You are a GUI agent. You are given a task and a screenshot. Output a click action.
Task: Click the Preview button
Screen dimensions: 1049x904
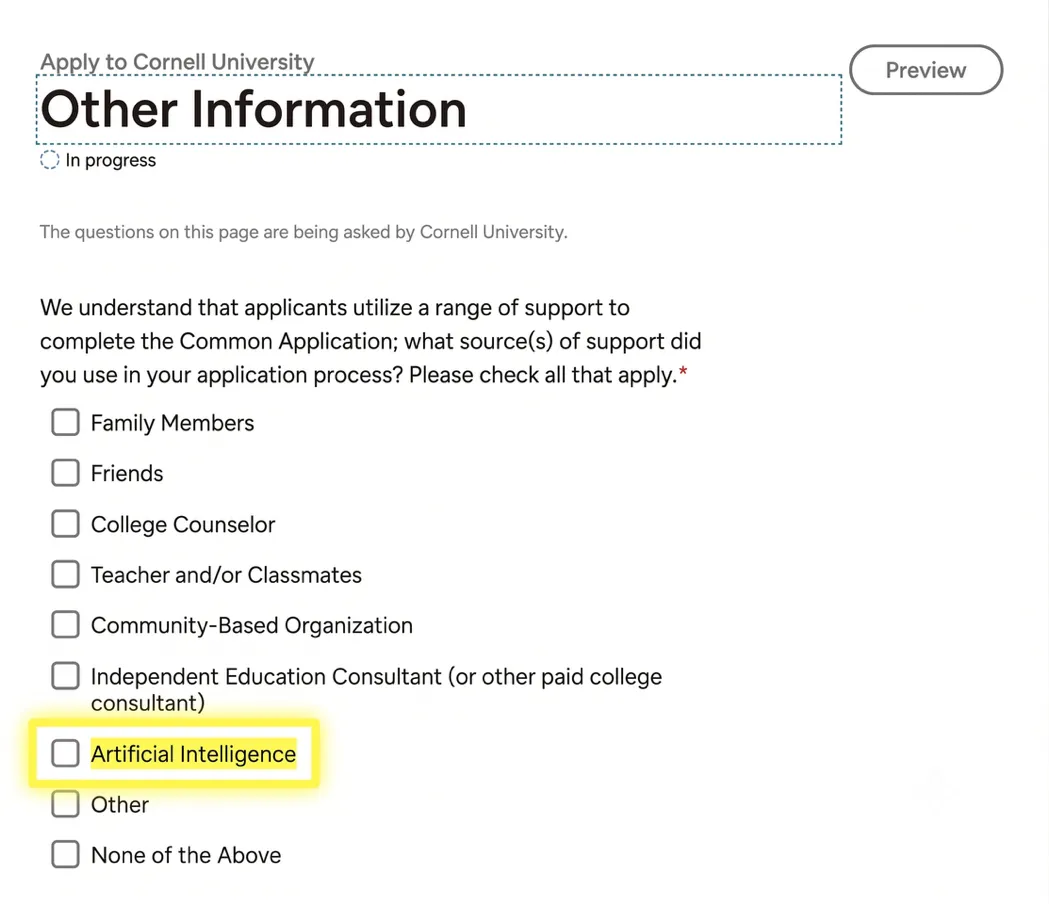pos(926,70)
